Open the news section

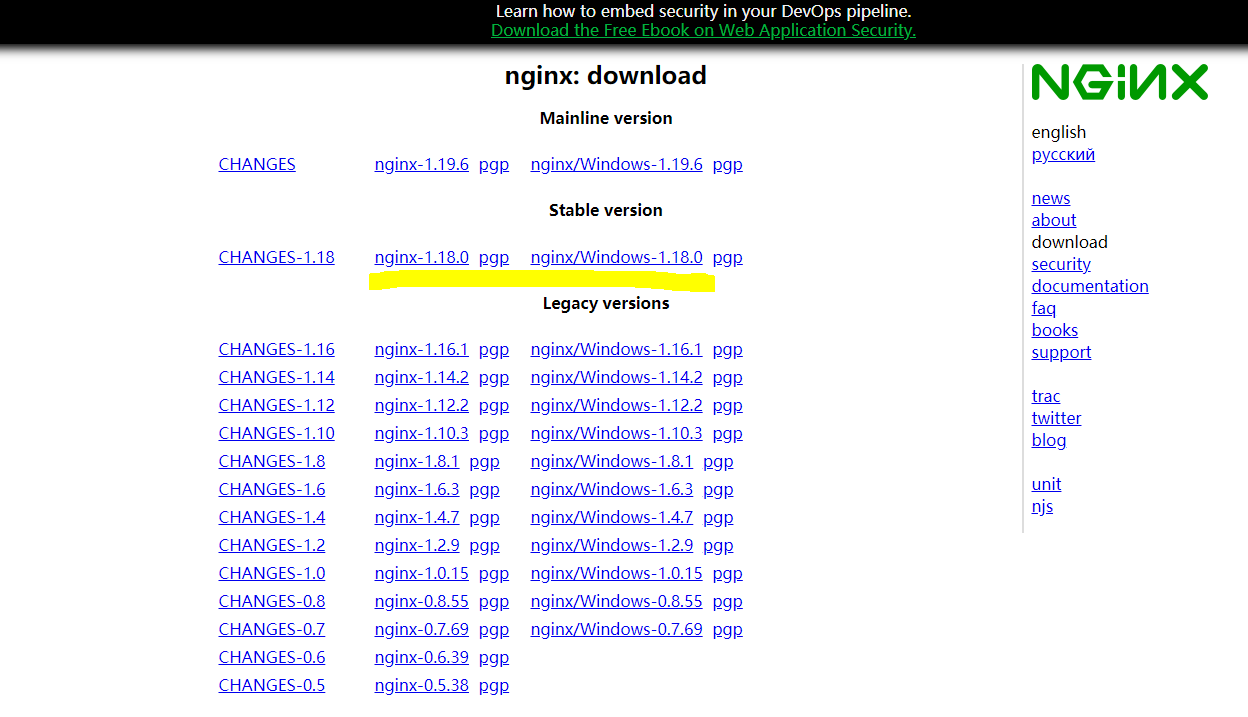pos(1050,198)
